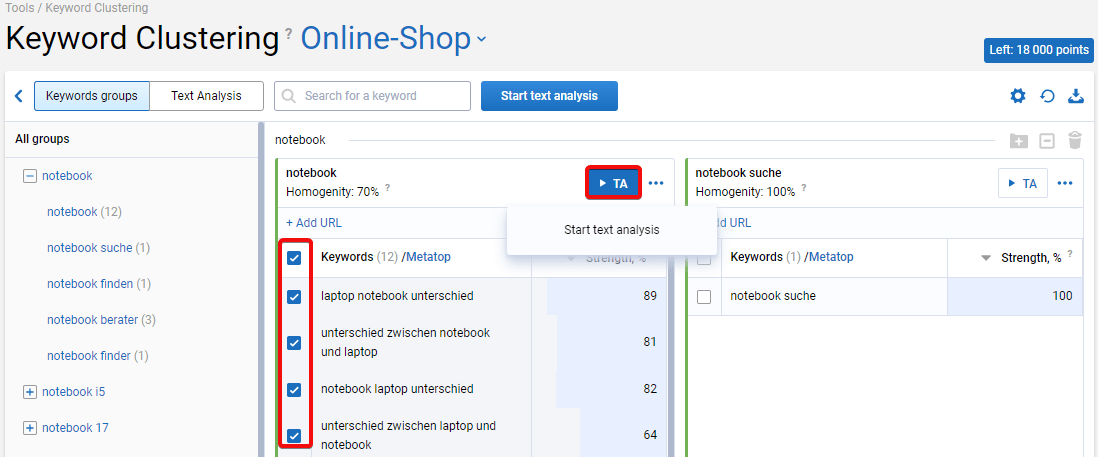Click the back chevron arrow
The width and height of the screenshot is (1098, 457).
click(x=19, y=96)
